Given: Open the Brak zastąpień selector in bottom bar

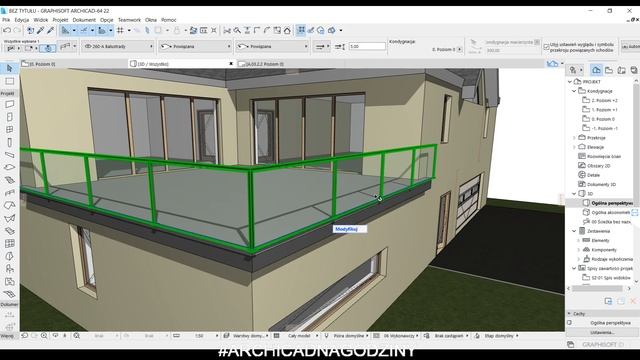Looking at the screenshot, I should point(447,336).
